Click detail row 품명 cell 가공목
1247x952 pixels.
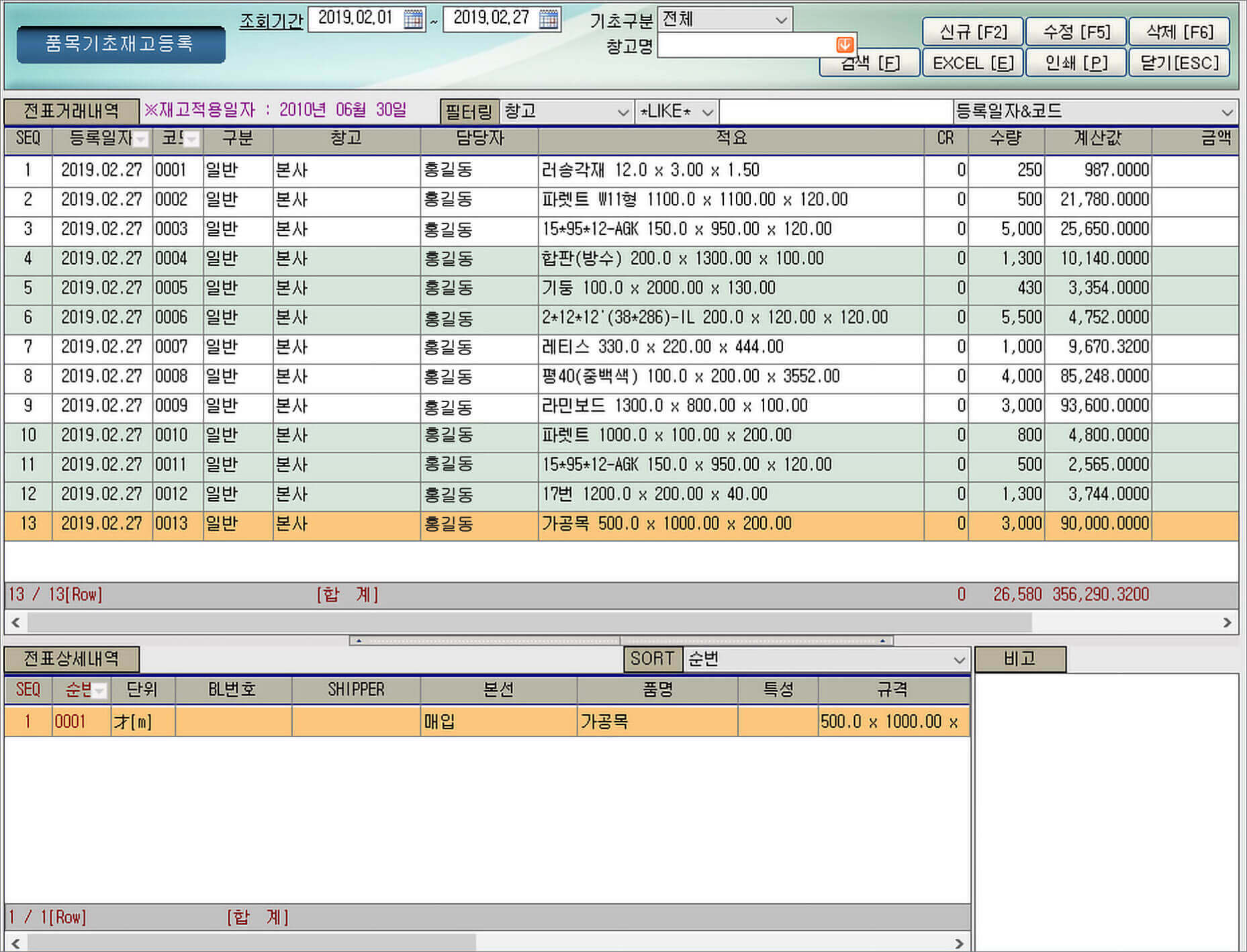(657, 722)
